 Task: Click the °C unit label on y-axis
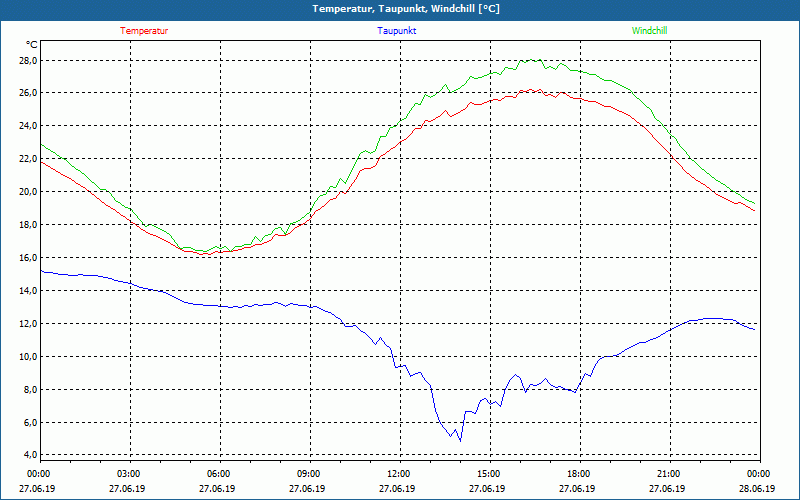pos(32,44)
